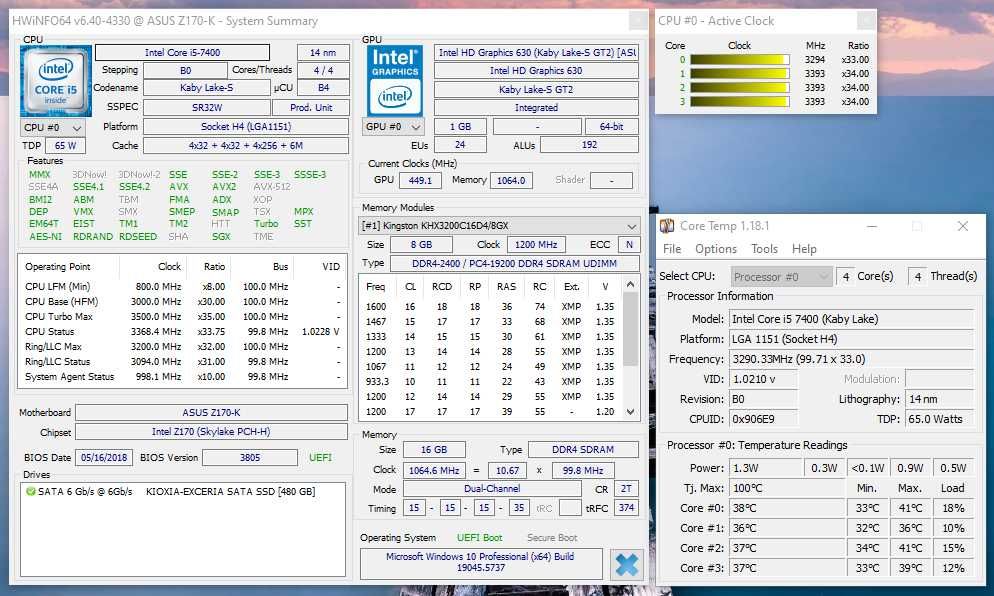This screenshot has width=994, height=596.
Task: Click the CPU Turbo Max operating point row
Action: tap(183, 316)
